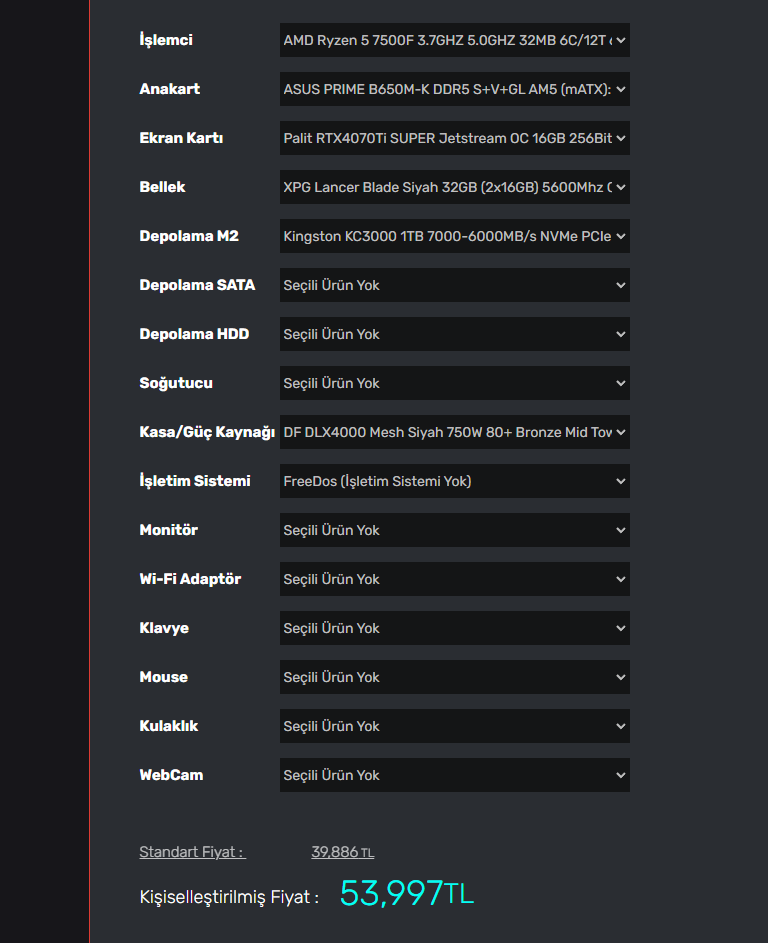Image resolution: width=768 pixels, height=943 pixels.
Task: Choose a Mouse from the dropdown
Action: tap(454, 677)
